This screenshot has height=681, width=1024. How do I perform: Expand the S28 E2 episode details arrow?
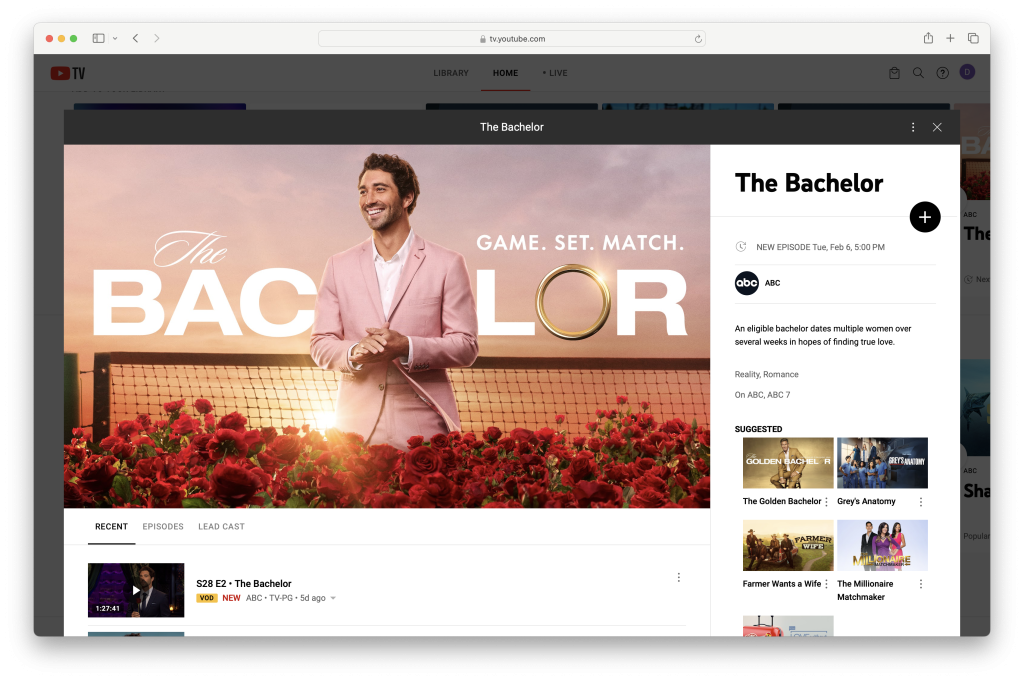pyautogui.click(x=333, y=598)
